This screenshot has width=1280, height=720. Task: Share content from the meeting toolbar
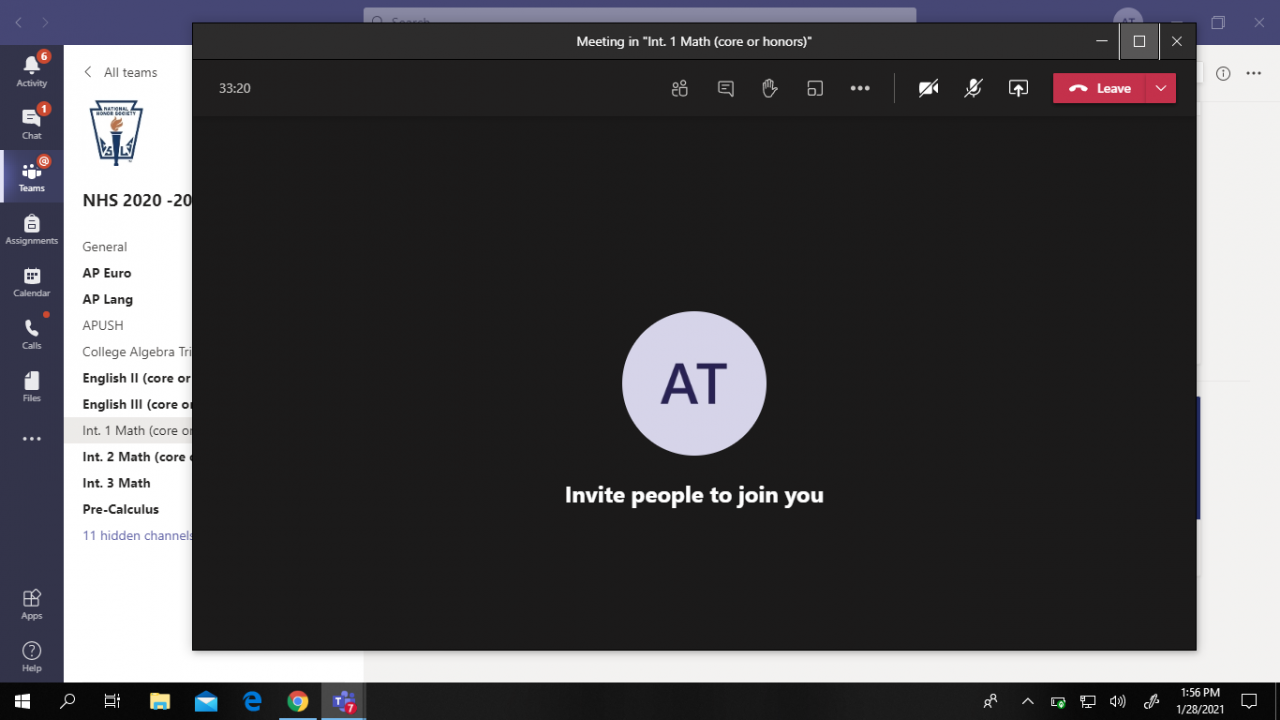tap(1018, 88)
